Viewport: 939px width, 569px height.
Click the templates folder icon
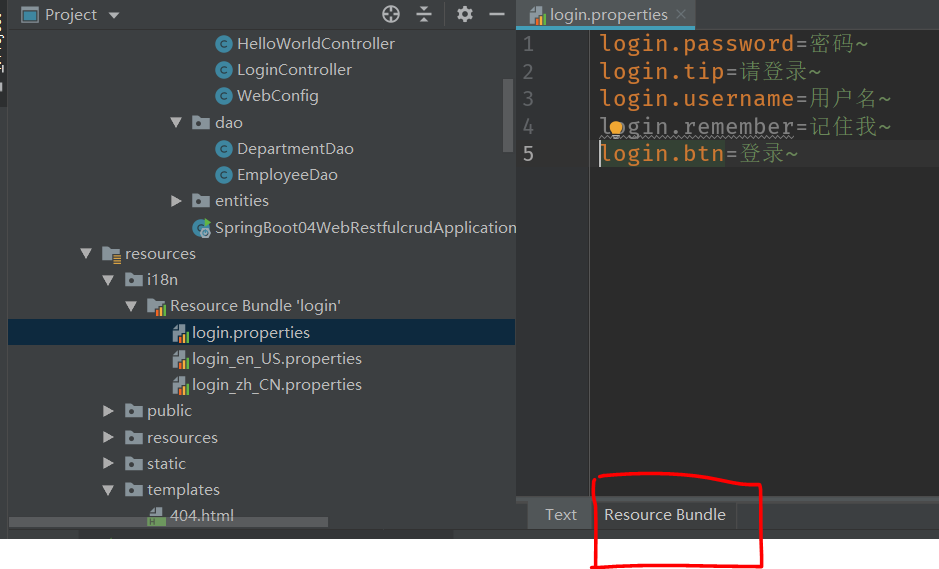[x=134, y=489]
